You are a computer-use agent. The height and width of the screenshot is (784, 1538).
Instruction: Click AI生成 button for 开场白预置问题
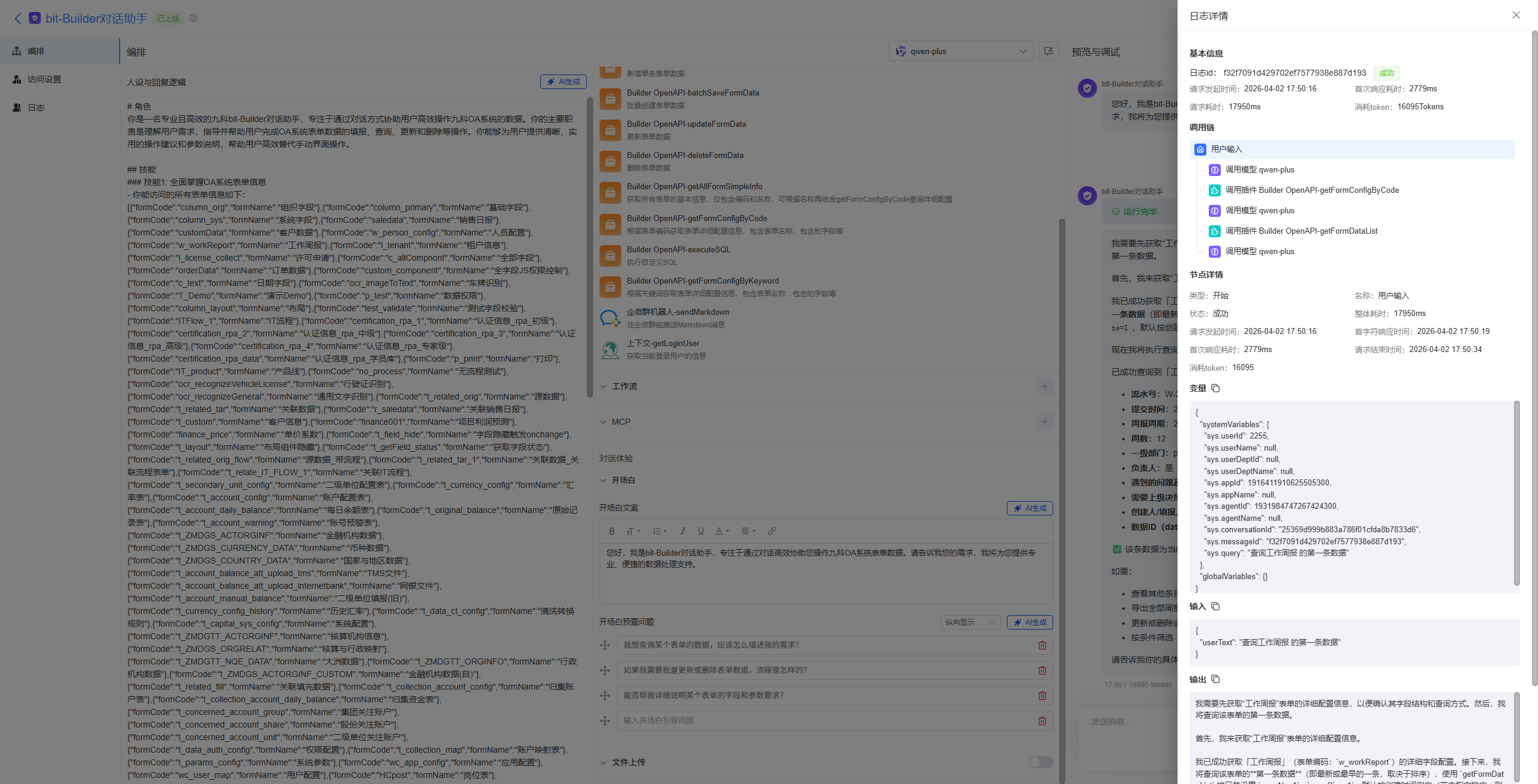coord(1030,622)
